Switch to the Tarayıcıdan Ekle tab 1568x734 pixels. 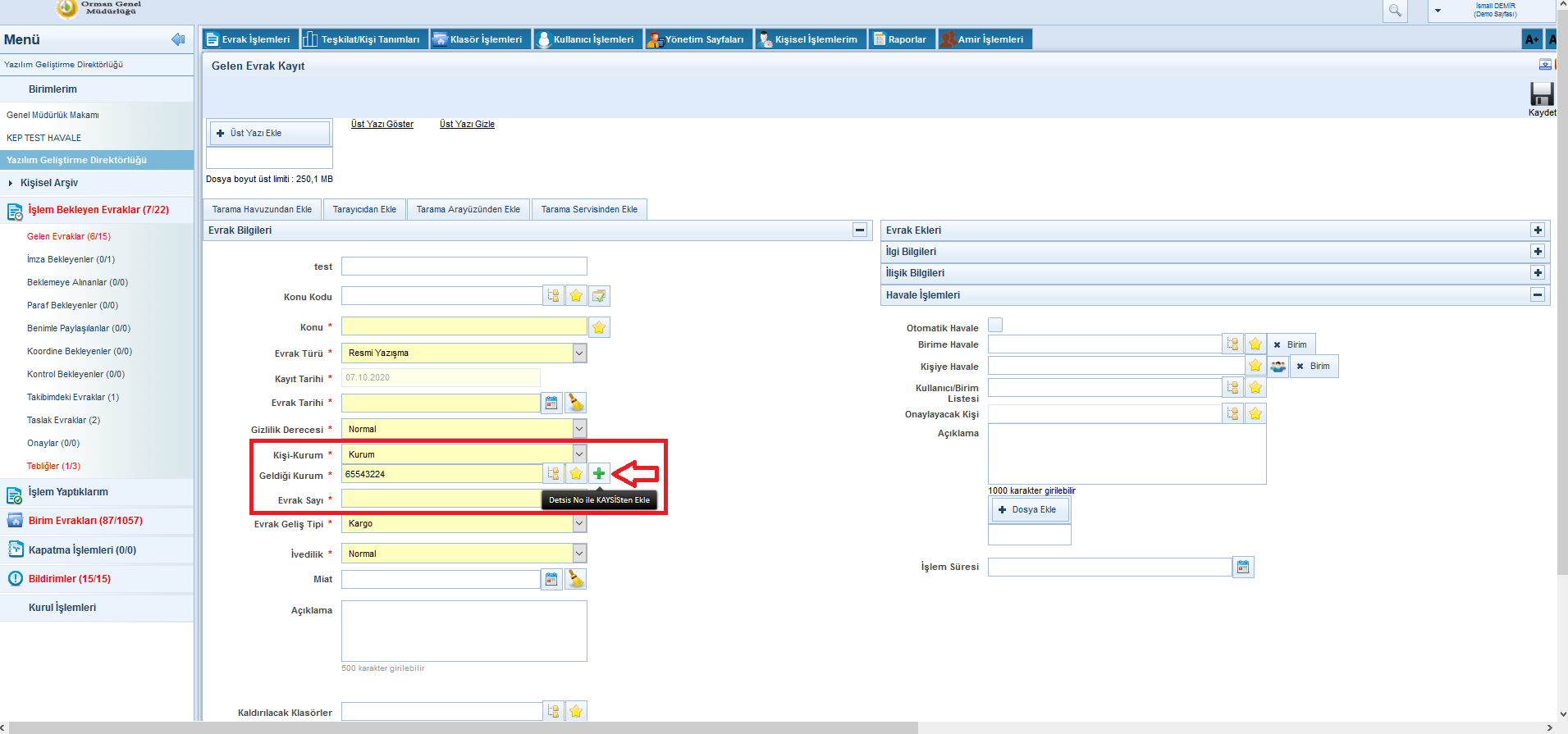pyautogui.click(x=364, y=209)
